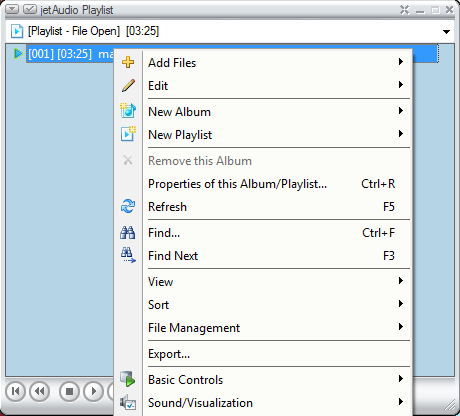460x416 pixels.
Task: Click the New Playlist icon
Action: (128, 134)
